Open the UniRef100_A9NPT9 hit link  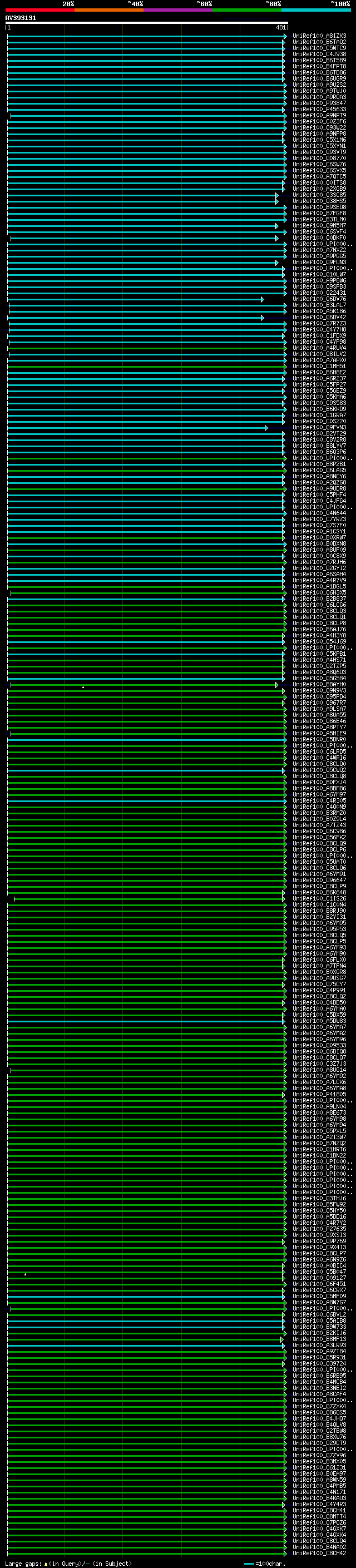(319, 116)
